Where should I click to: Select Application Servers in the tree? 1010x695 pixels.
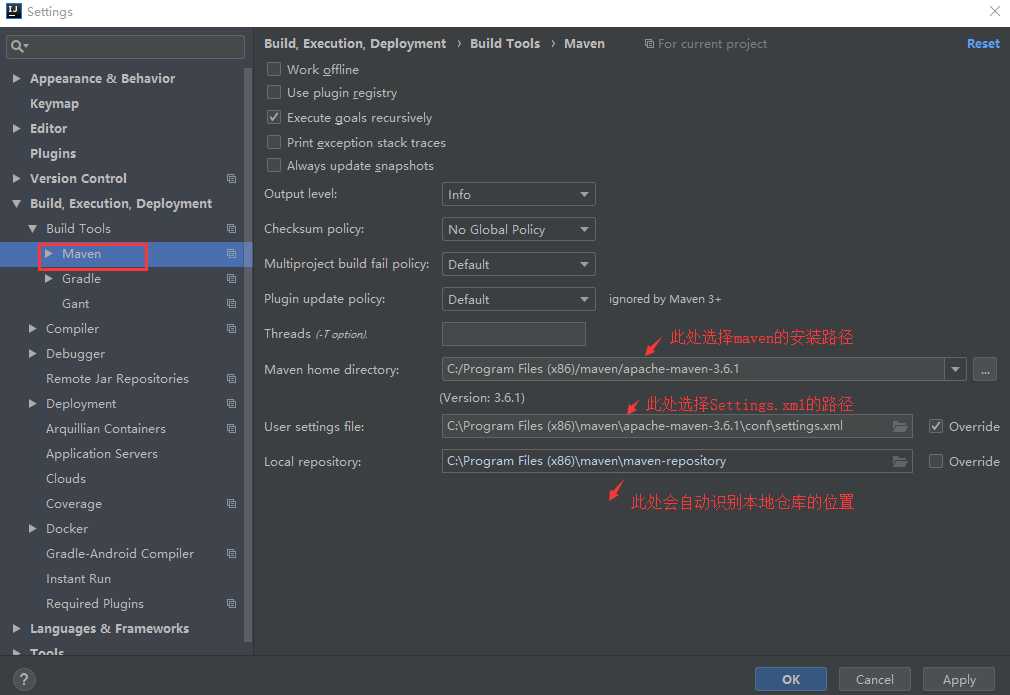[x=102, y=454]
